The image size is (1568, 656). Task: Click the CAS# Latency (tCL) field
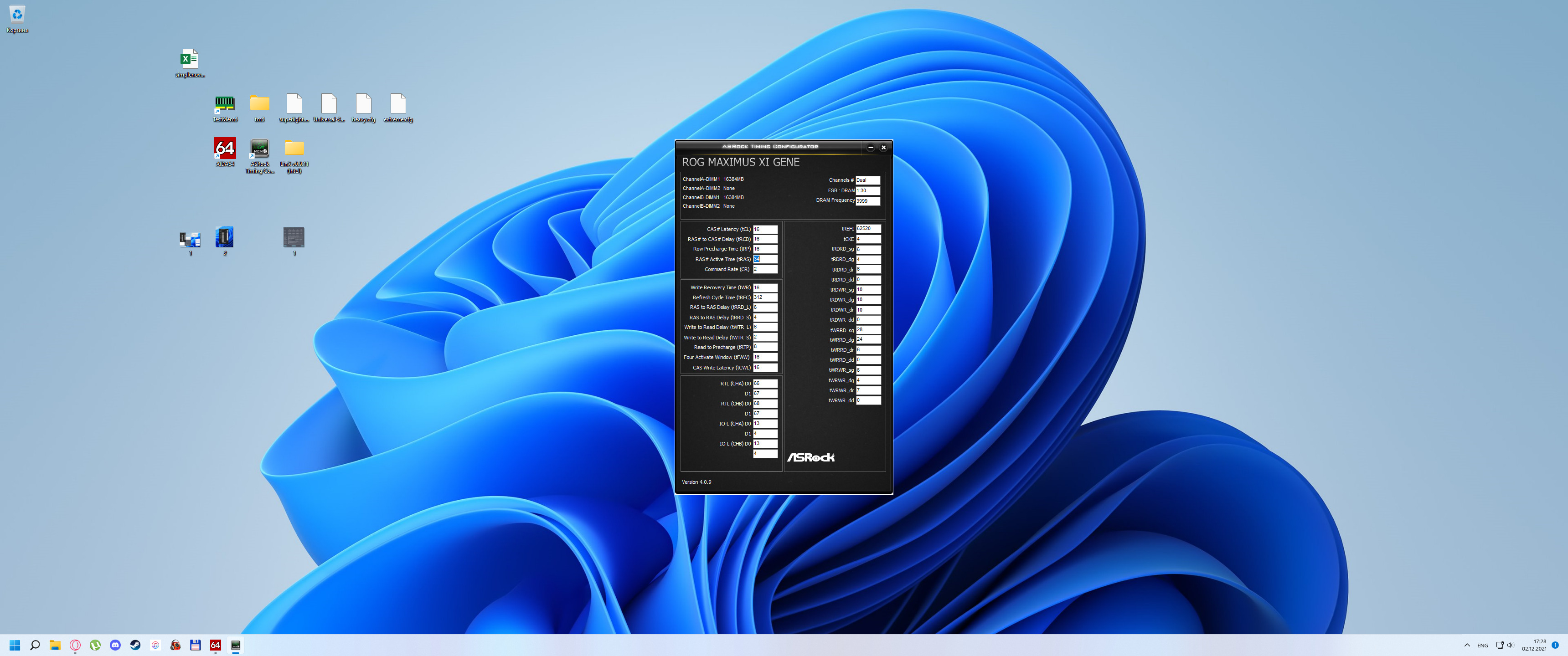pyautogui.click(x=765, y=230)
